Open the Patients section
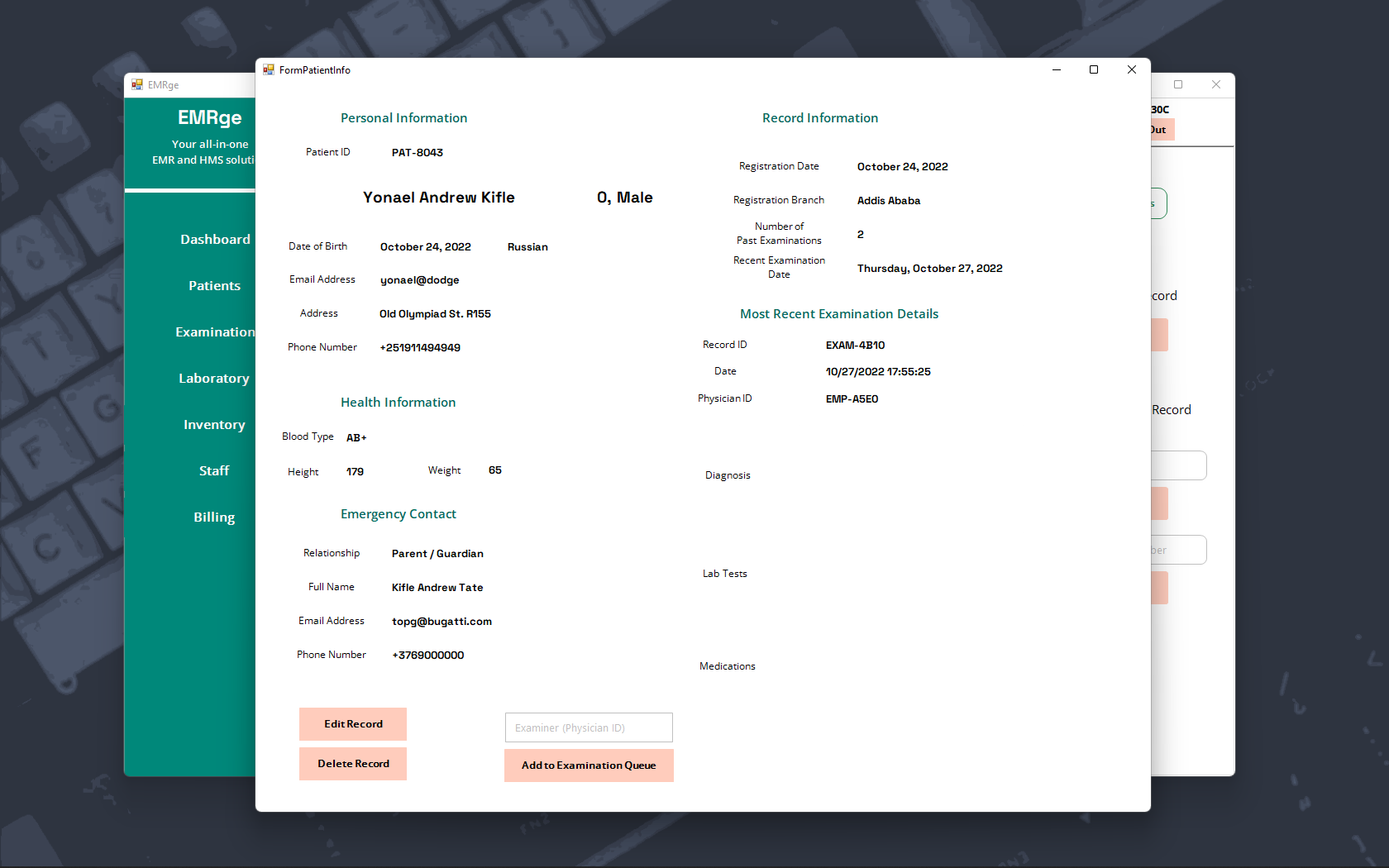Screen dimensions: 1389x868 pyautogui.click(x=214, y=285)
